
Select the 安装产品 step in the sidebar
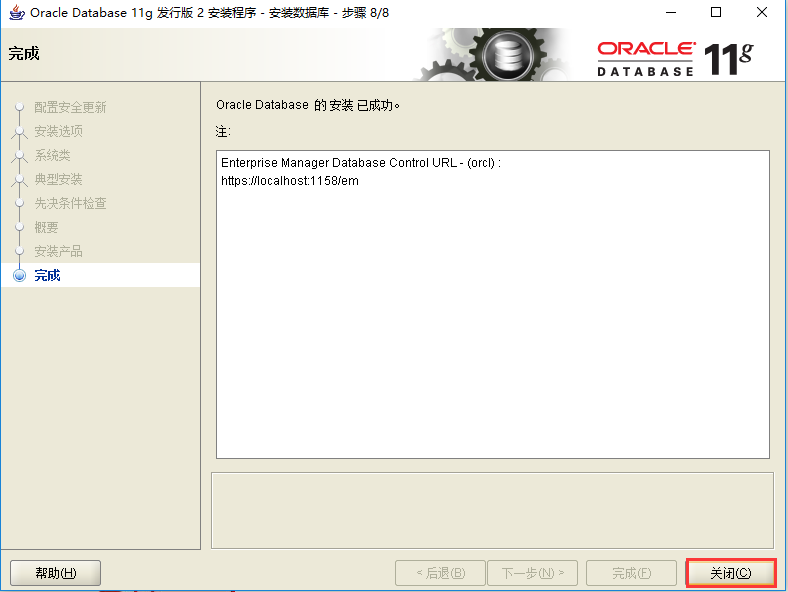[x=58, y=251]
